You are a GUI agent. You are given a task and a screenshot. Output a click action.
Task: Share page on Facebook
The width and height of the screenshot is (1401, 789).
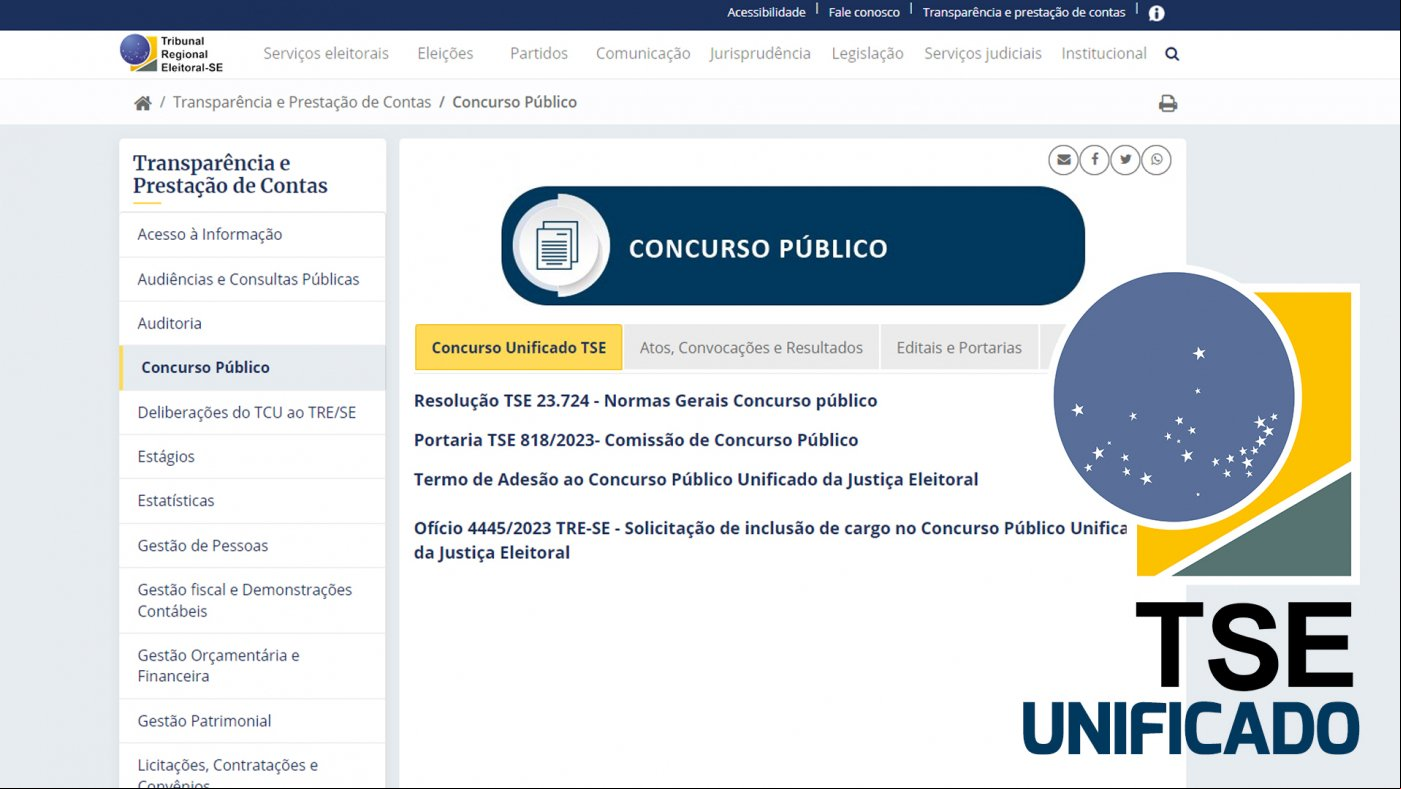coord(1094,160)
